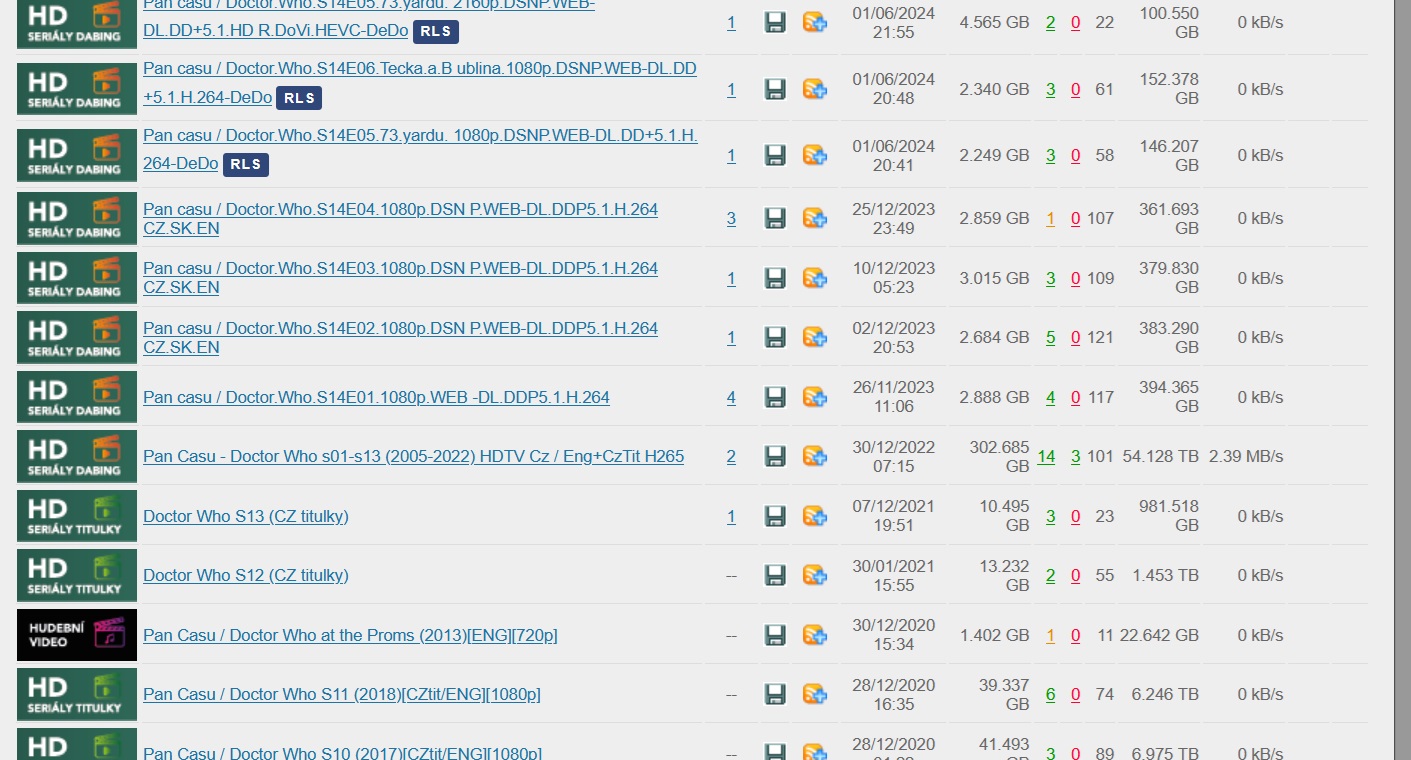Open the Doctor Who S12 (CZ titulky) link
1411x760 pixels.
coord(245,575)
